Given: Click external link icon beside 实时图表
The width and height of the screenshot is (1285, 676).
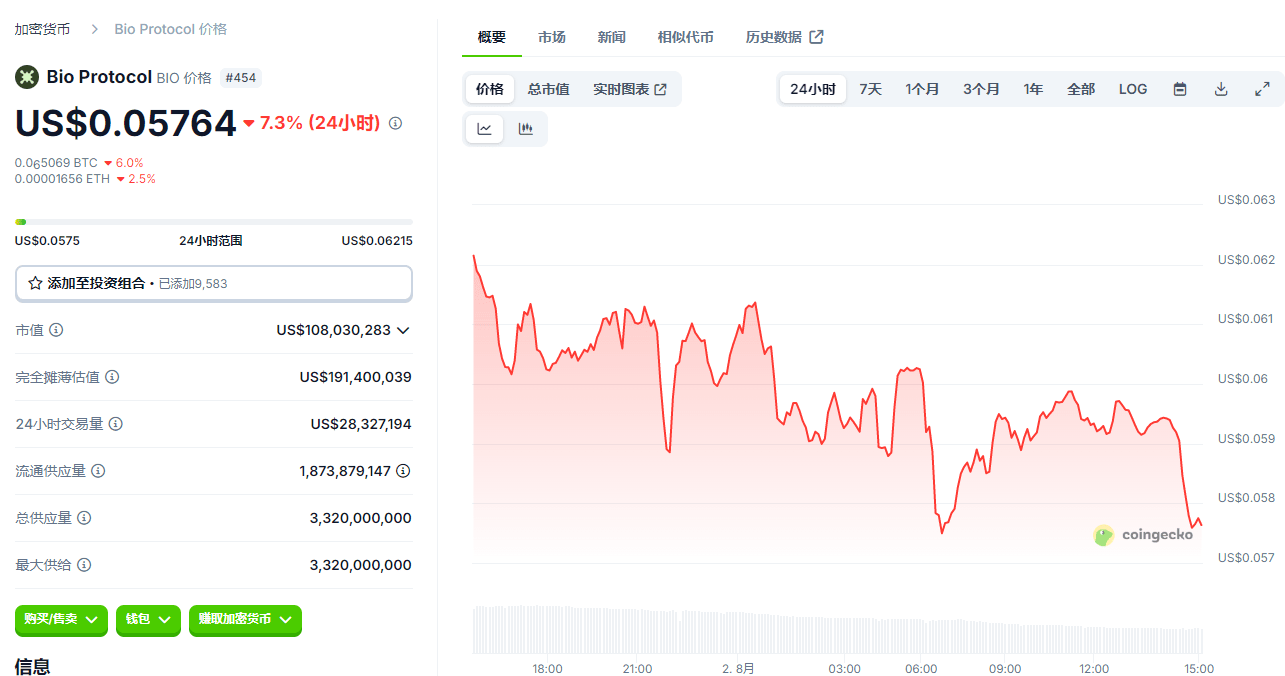Looking at the screenshot, I should tap(661, 89).
